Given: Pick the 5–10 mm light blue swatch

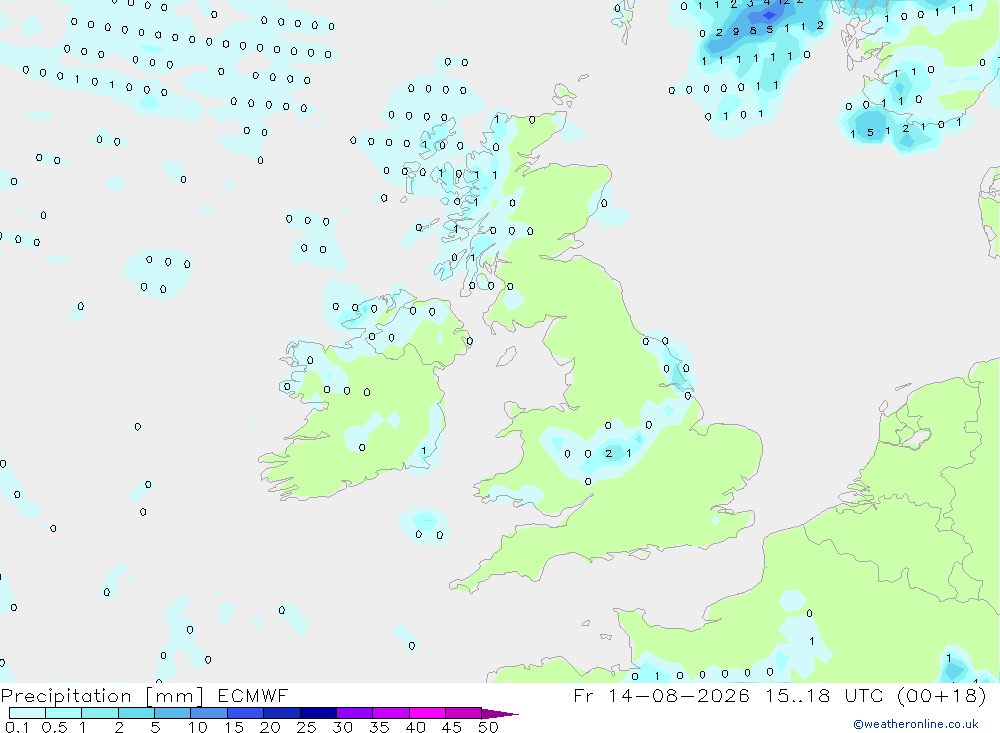Looking at the screenshot, I should click(172, 713).
